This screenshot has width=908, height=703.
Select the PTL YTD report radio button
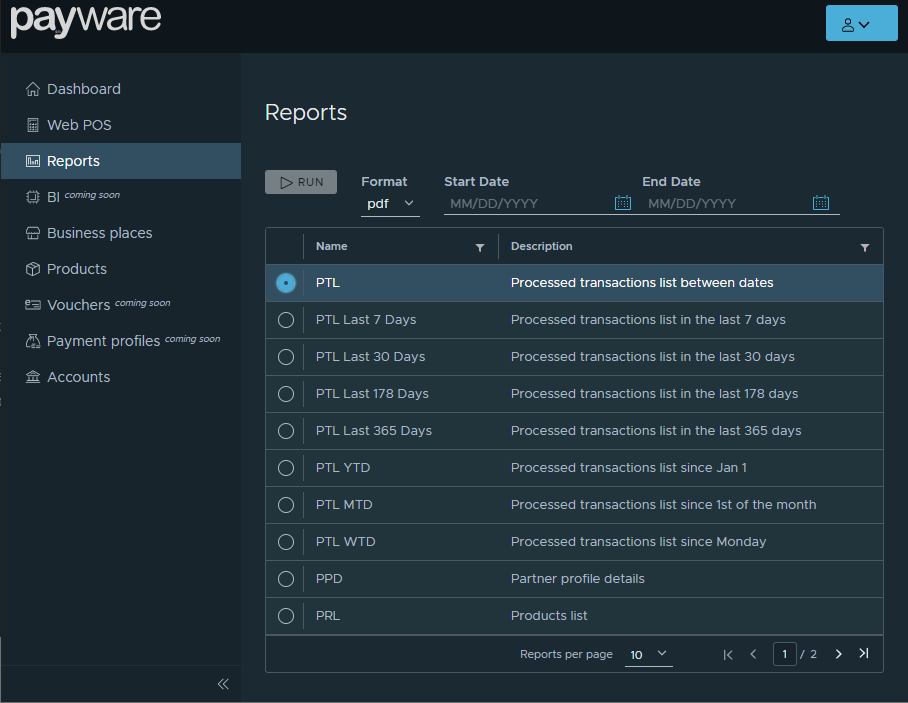point(286,468)
